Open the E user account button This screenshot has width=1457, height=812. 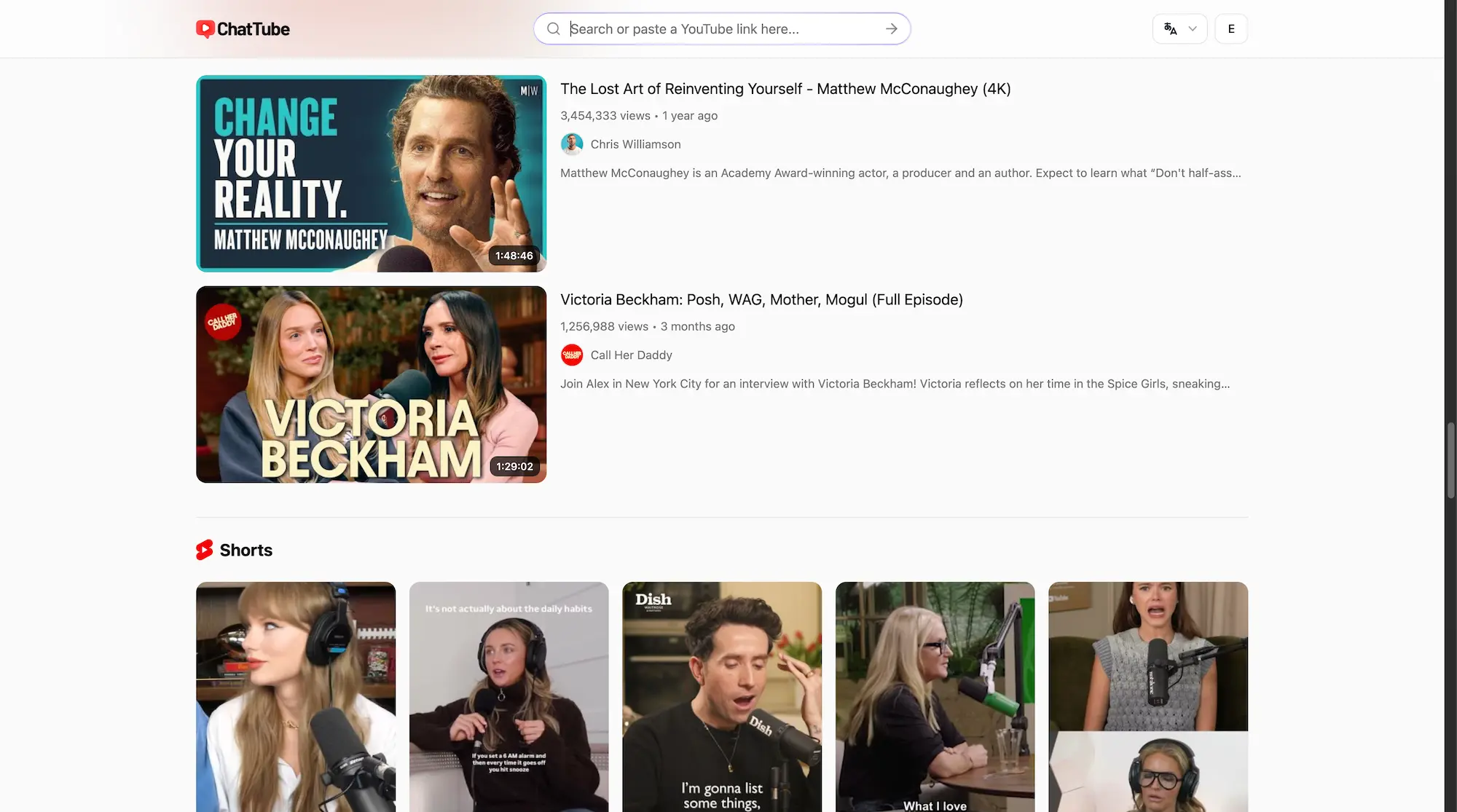pyautogui.click(x=1231, y=29)
